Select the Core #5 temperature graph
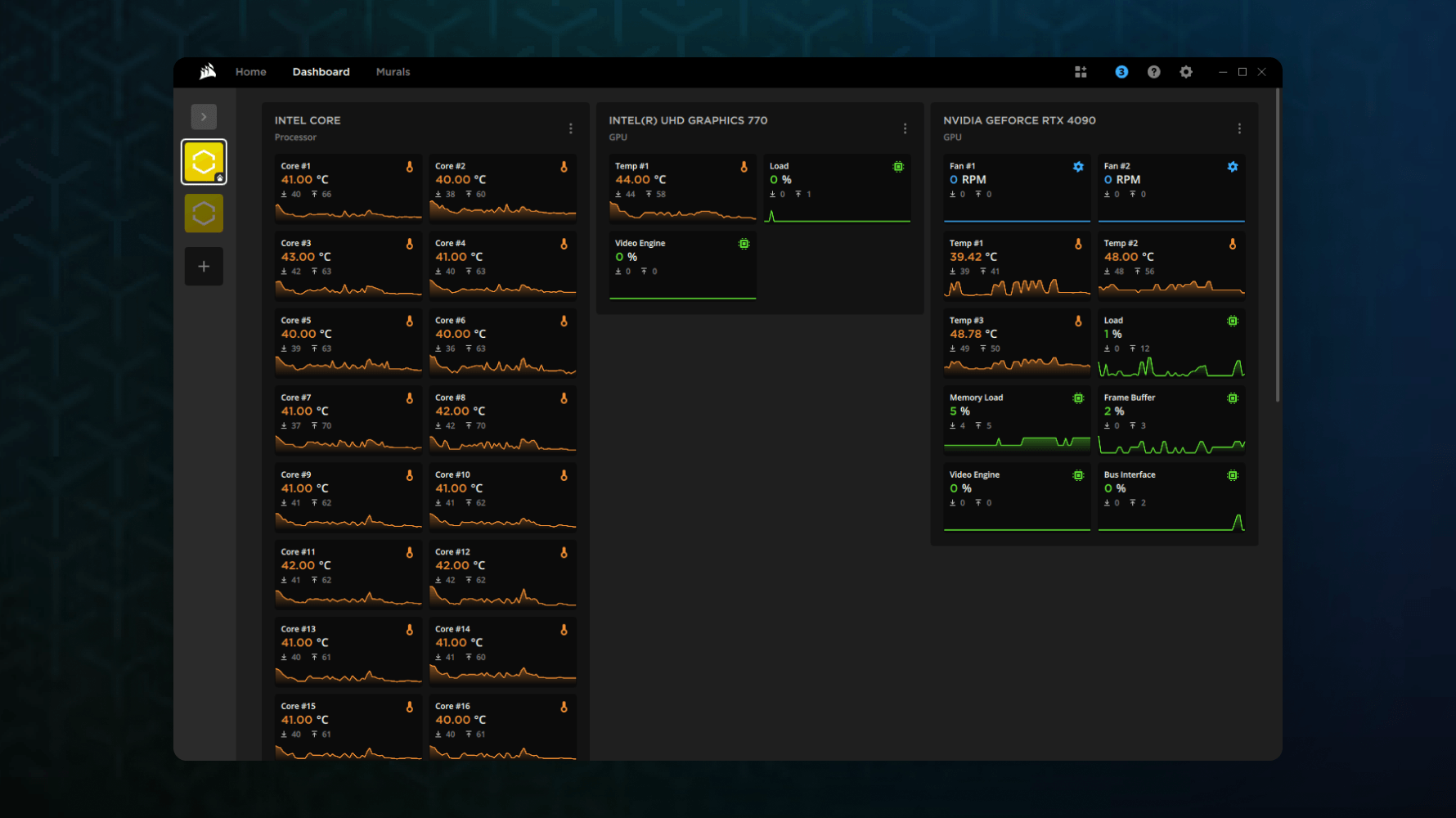The width and height of the screenshot is (1456, 818). coord(348,365)
